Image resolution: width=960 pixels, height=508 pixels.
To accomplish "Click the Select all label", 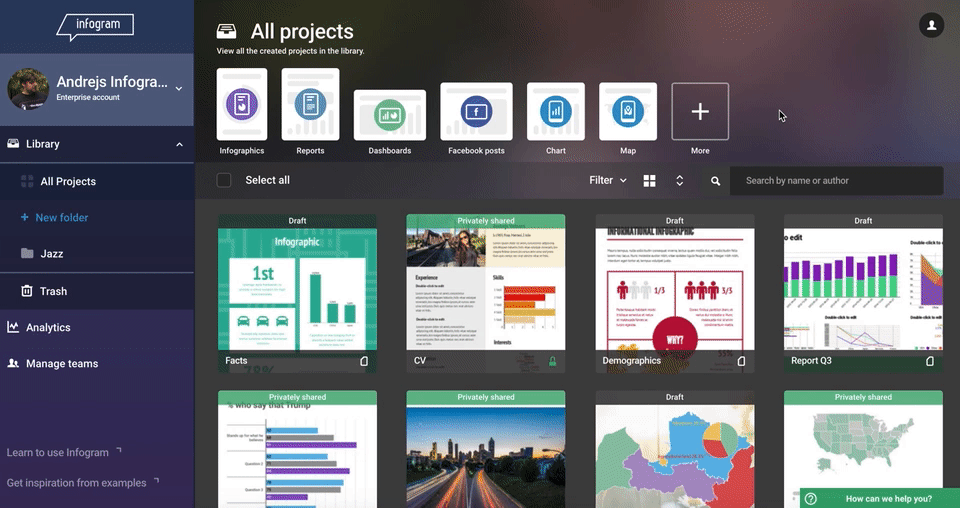I will click(x=268, y=180).
